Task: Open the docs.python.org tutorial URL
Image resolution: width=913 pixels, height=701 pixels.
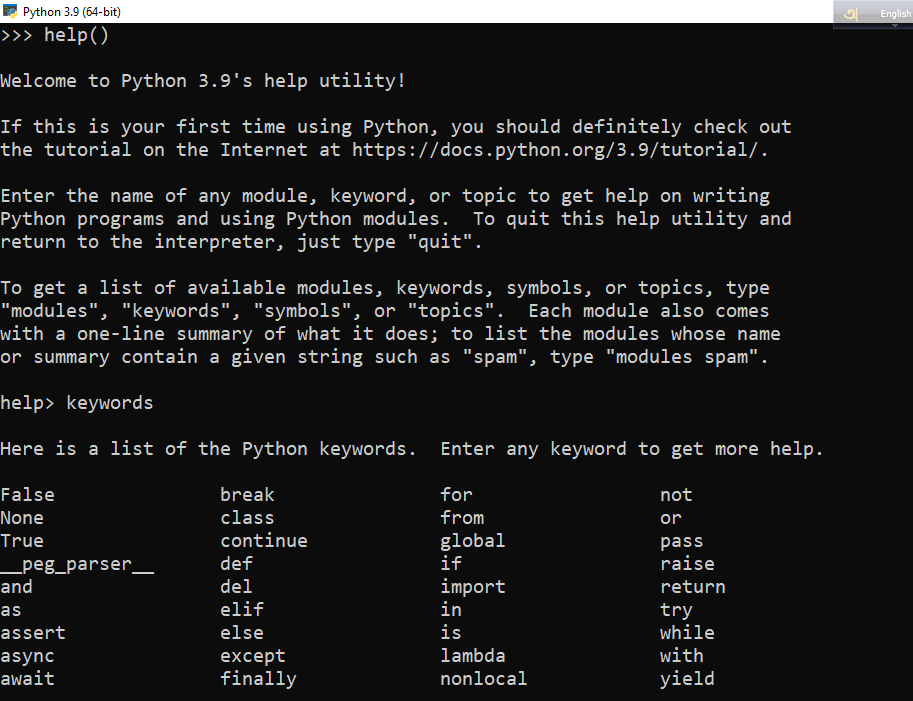Action: [x=559, y=150]
